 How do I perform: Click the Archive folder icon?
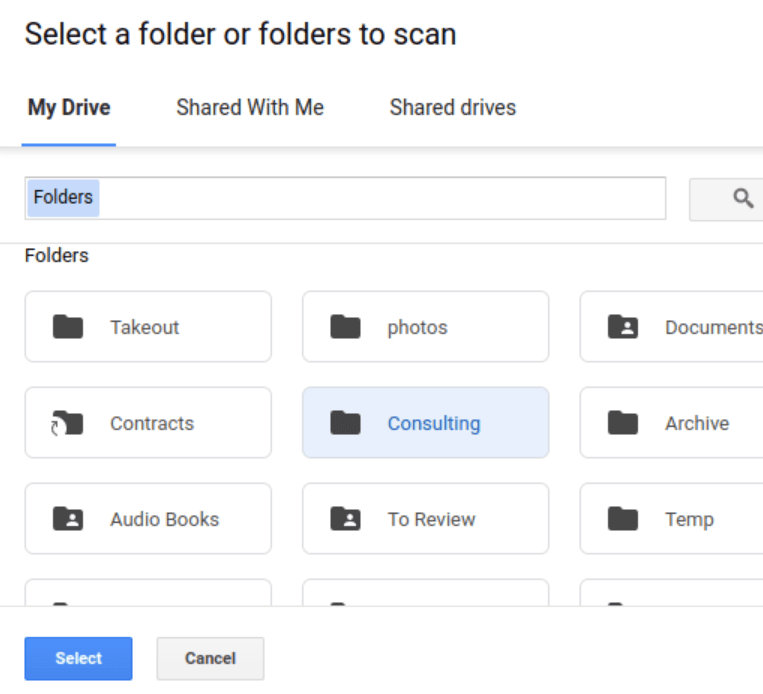tap(622, 422)
